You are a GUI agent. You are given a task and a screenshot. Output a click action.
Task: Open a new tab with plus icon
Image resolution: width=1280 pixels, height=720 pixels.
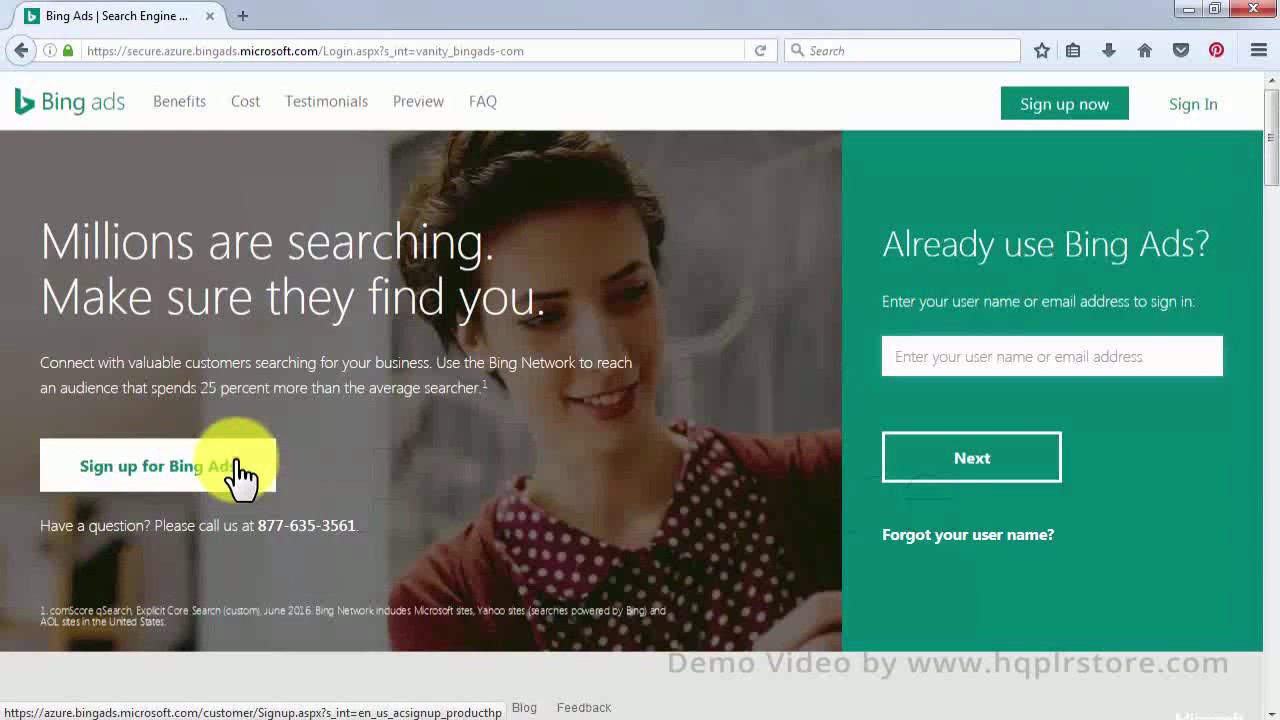coord(243,16)
